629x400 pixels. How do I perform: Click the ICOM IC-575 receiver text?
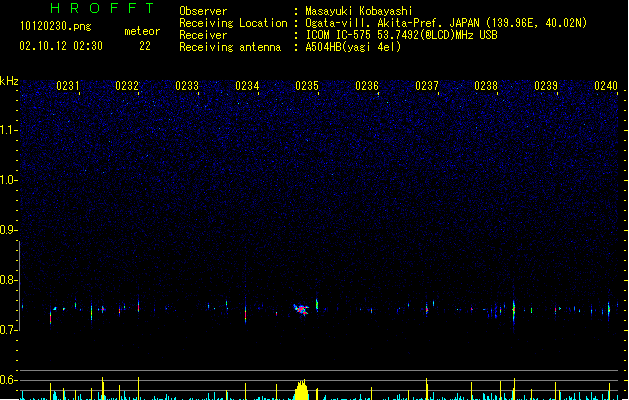(x=402, y=35)
